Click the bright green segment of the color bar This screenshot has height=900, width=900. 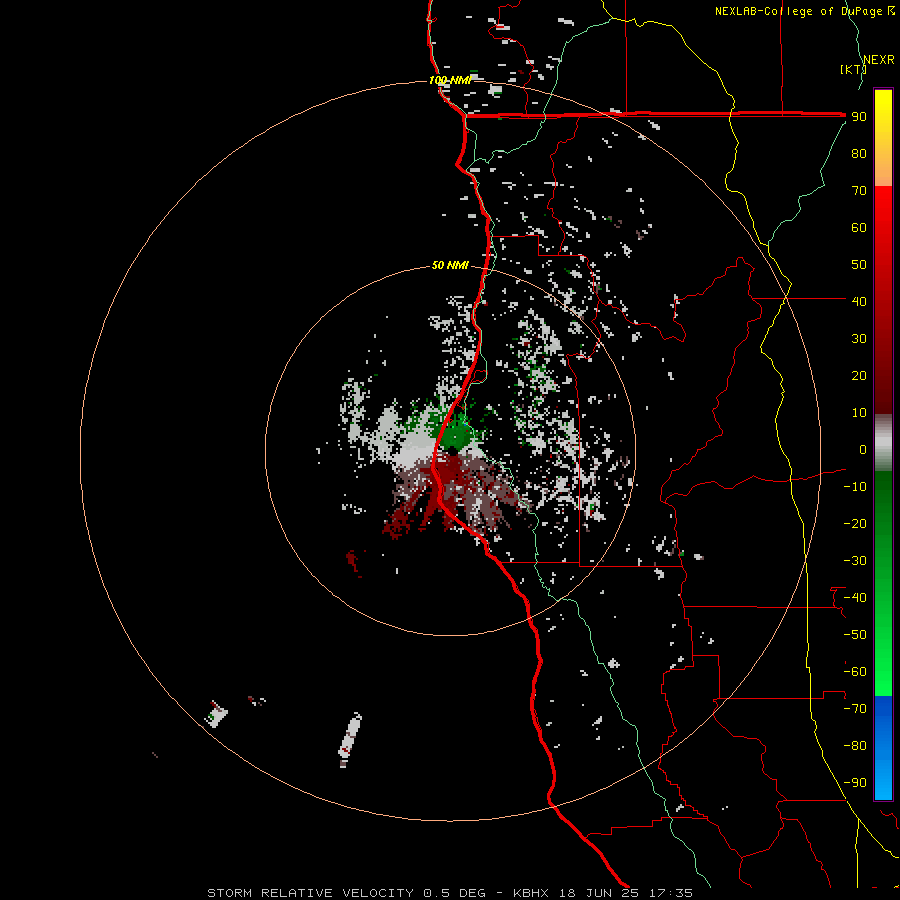[883, 649]
